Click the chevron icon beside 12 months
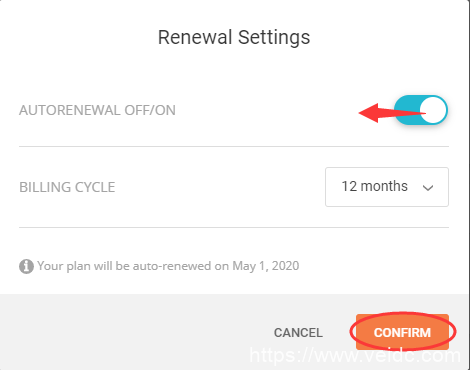 428,188
